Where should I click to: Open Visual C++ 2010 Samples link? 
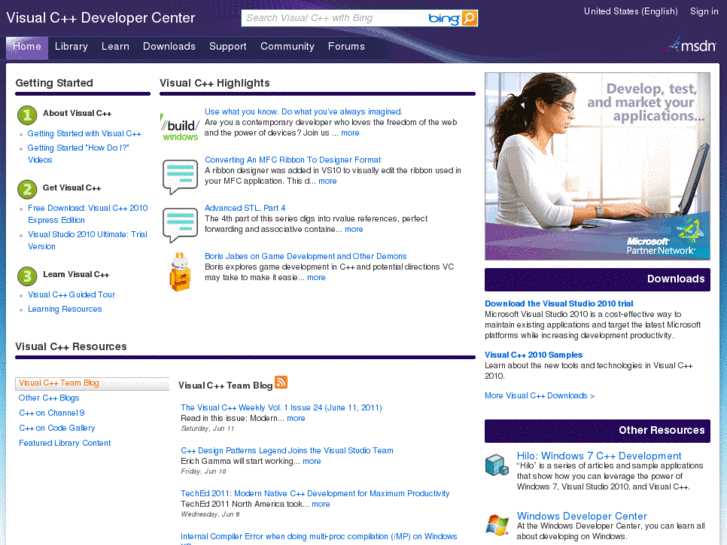[533, 355]
